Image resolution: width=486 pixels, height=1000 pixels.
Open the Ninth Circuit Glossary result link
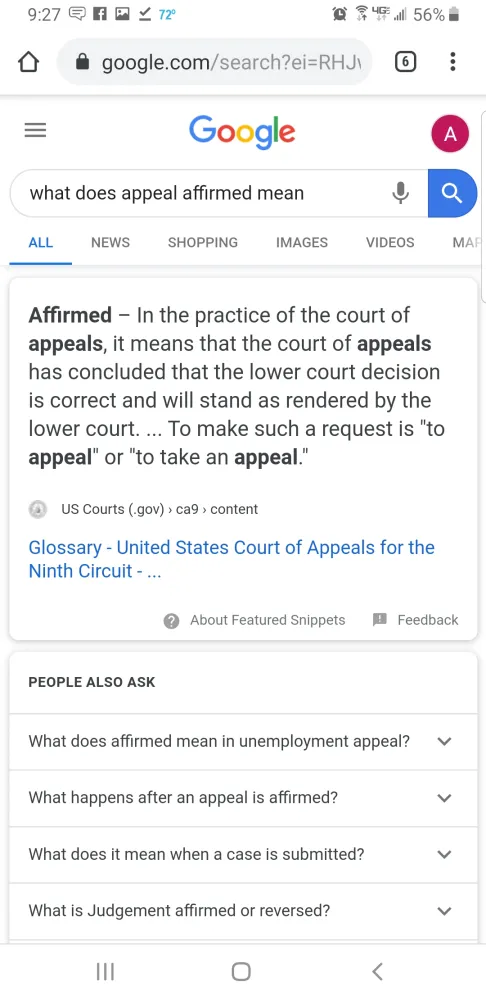tap(232, 559)
